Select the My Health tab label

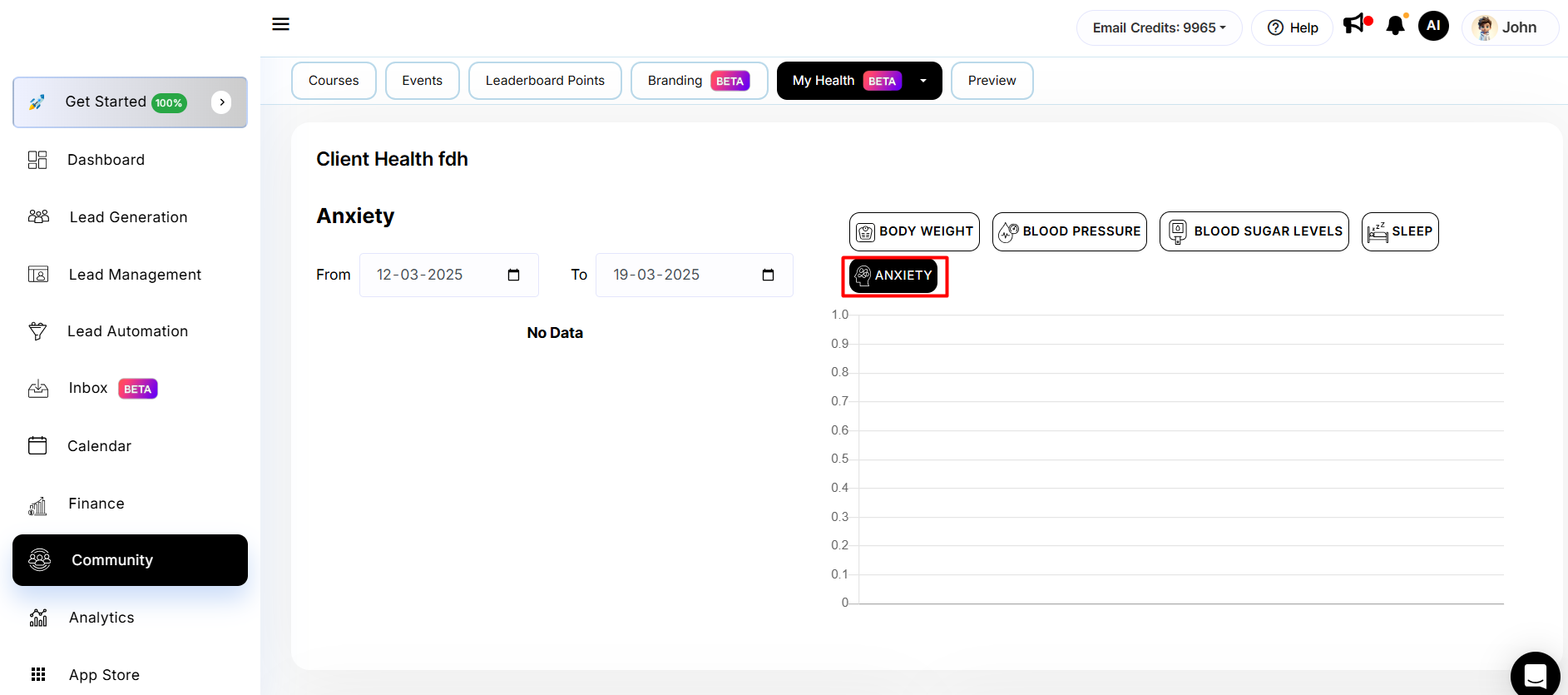(x=824, y=81)
